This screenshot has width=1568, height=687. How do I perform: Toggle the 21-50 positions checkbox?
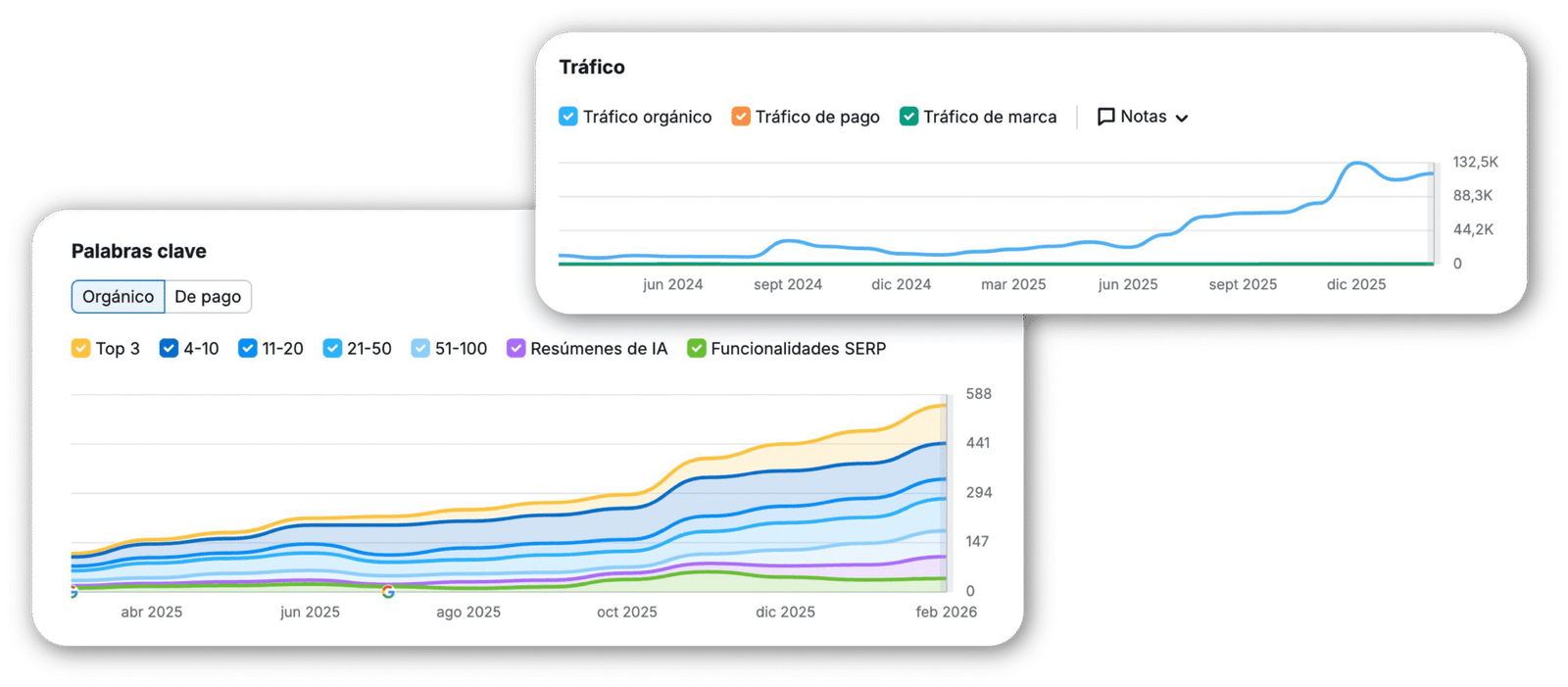click(332, 349)
